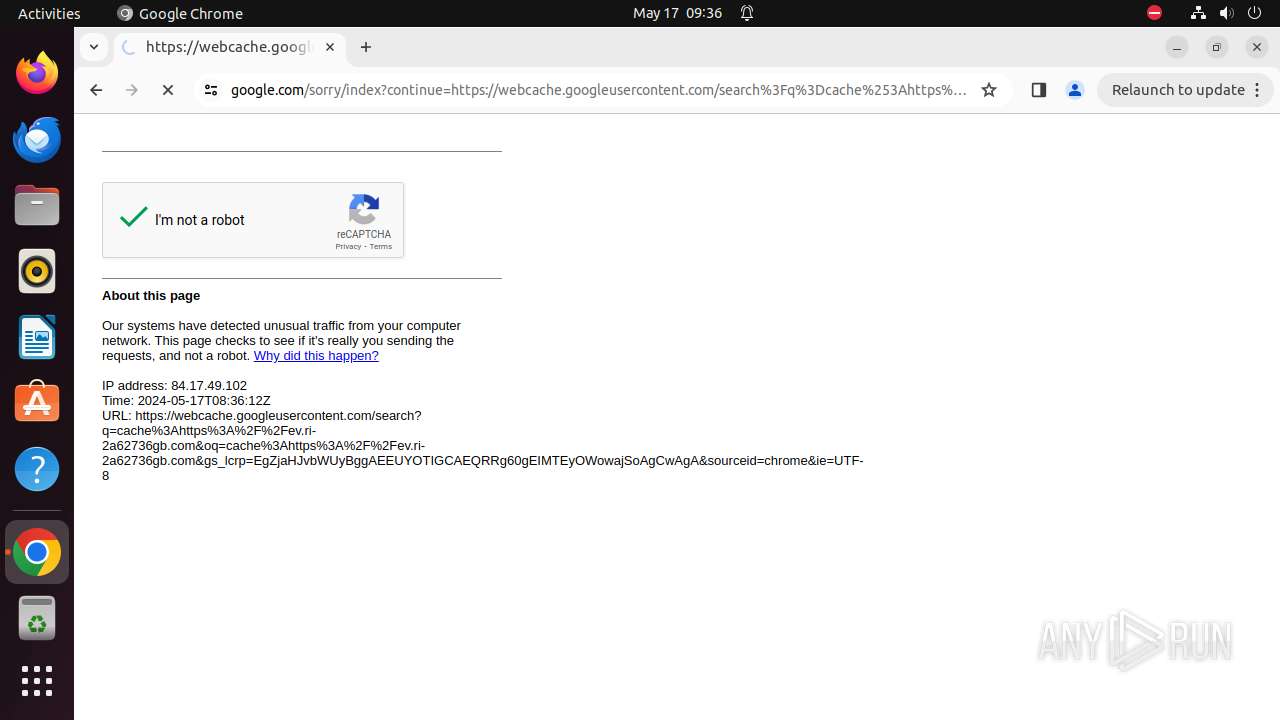Open the clock and calendar, May 17 09:36

[677, 13]
